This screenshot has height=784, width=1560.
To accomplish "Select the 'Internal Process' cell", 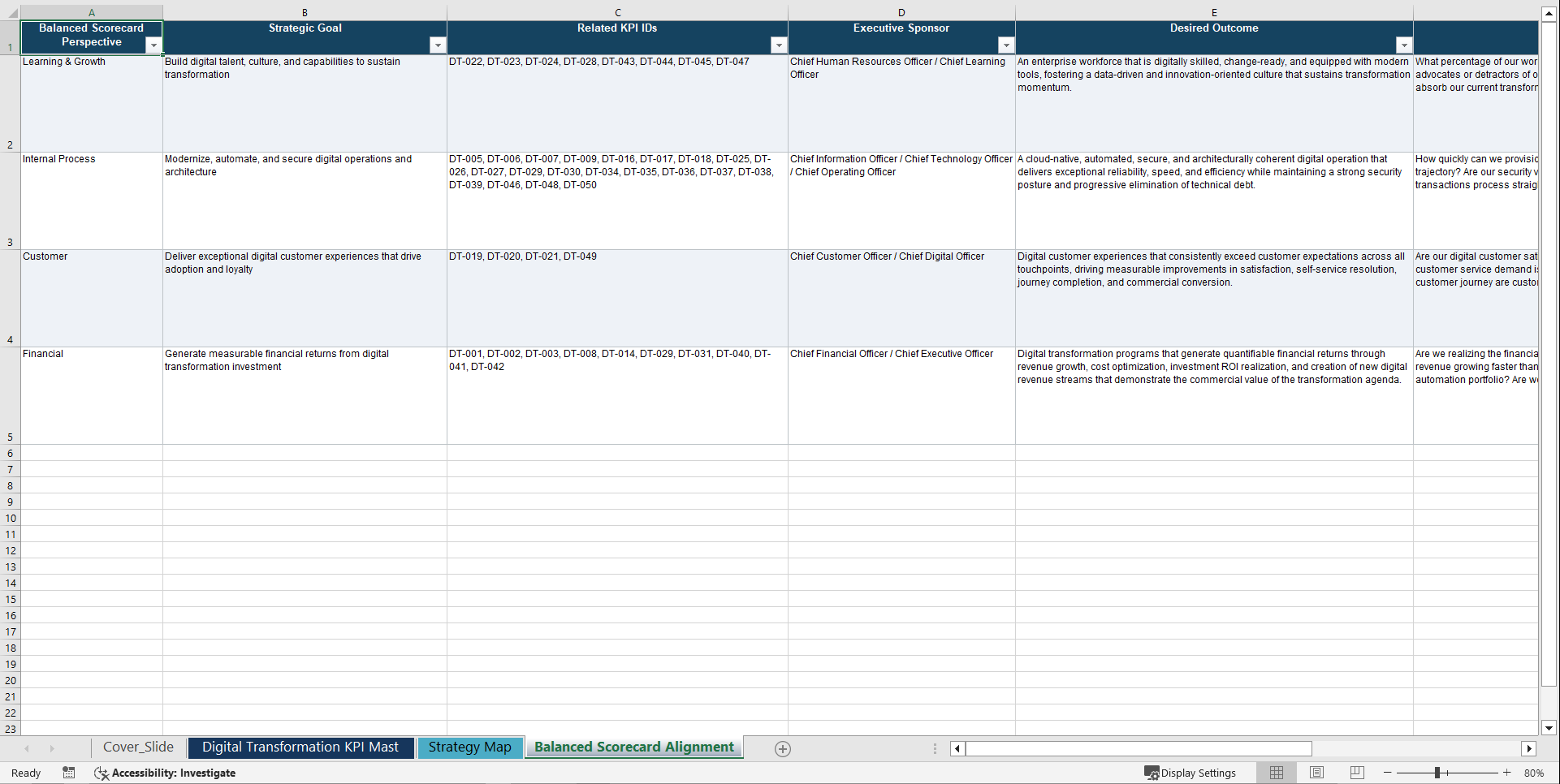I will click(92, 200).
